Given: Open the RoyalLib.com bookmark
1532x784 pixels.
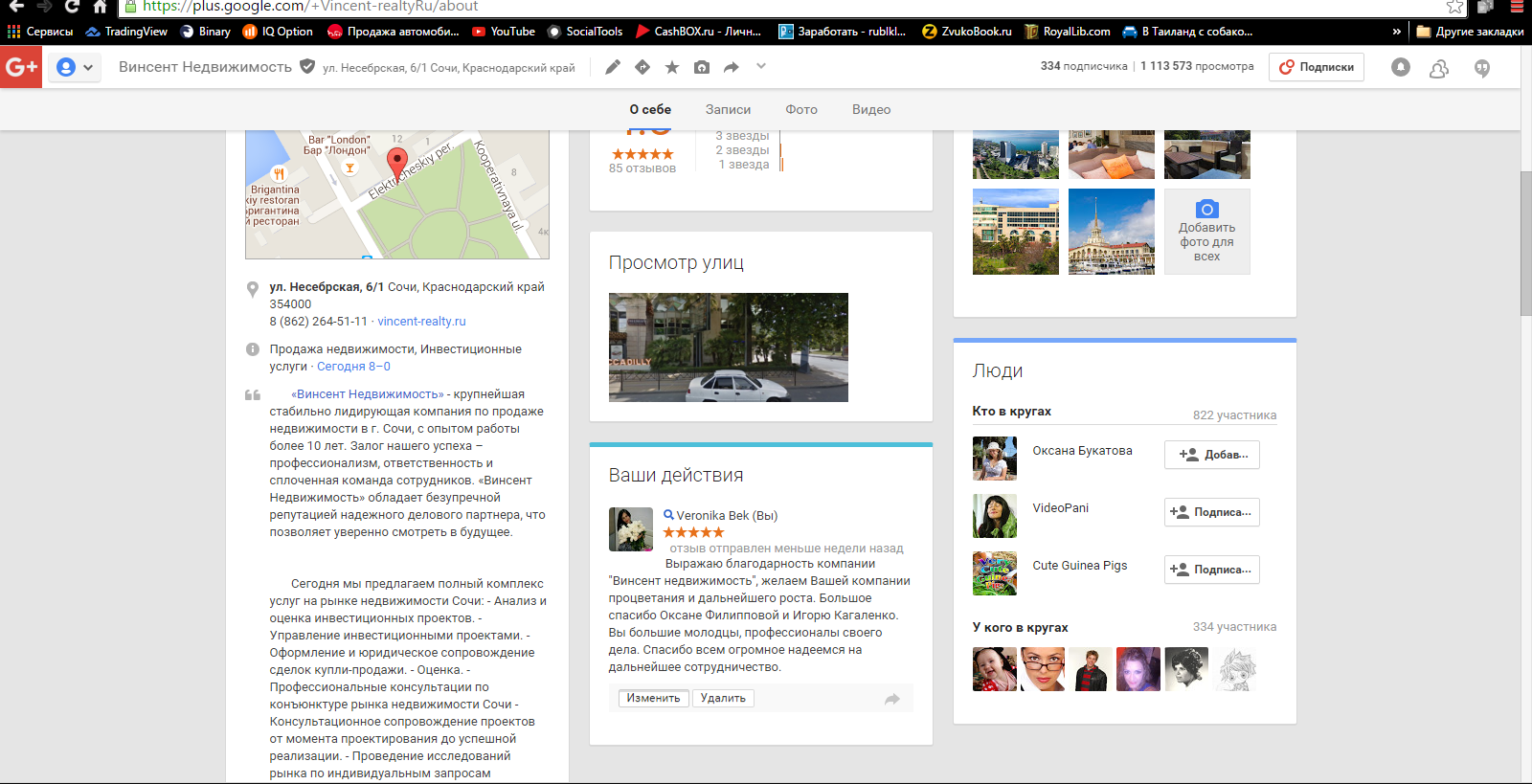Looking at the screenshot, I should click(x=1068, y=32).
